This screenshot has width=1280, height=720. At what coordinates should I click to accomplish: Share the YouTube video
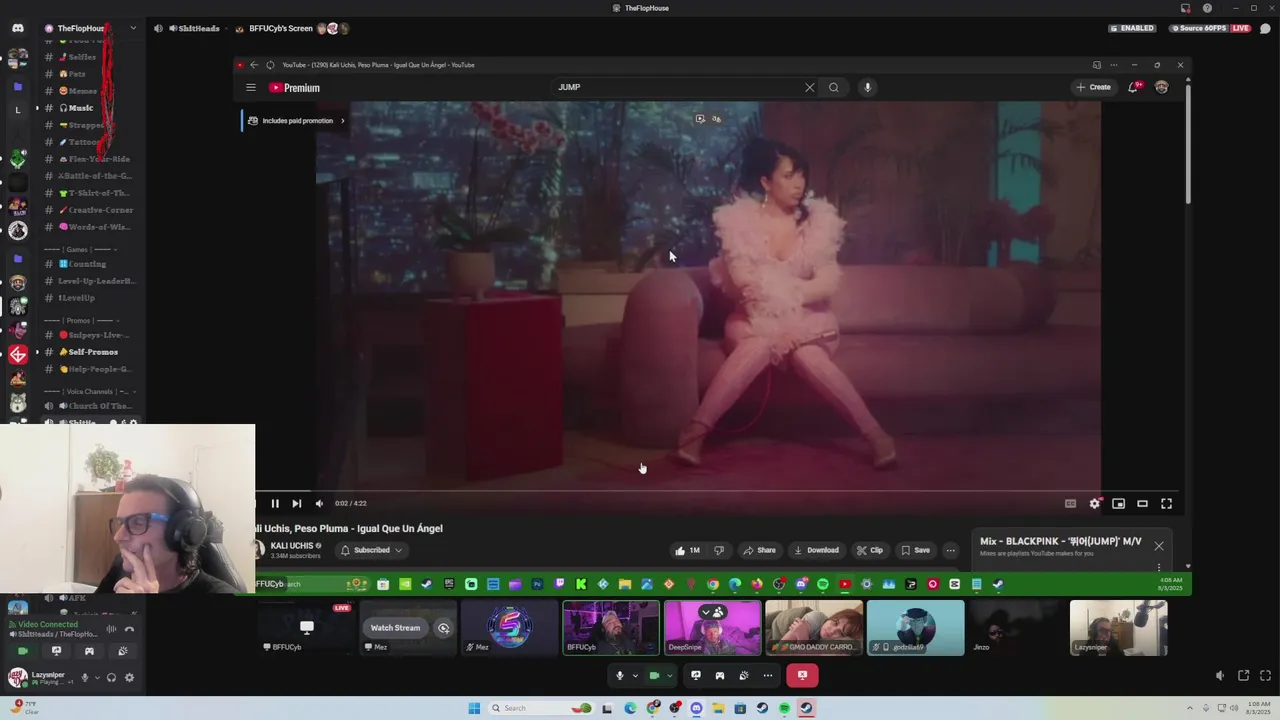(x=759, y=550)
